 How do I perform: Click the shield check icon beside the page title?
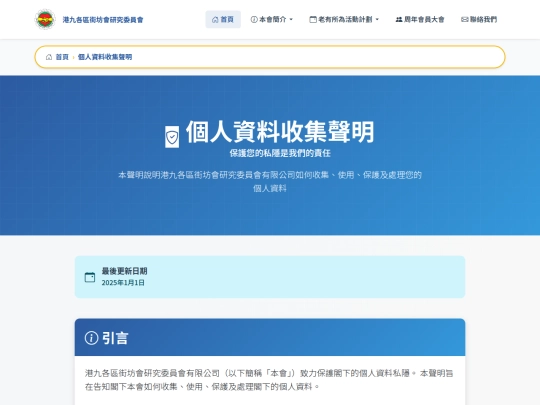[x=172, y=137]
